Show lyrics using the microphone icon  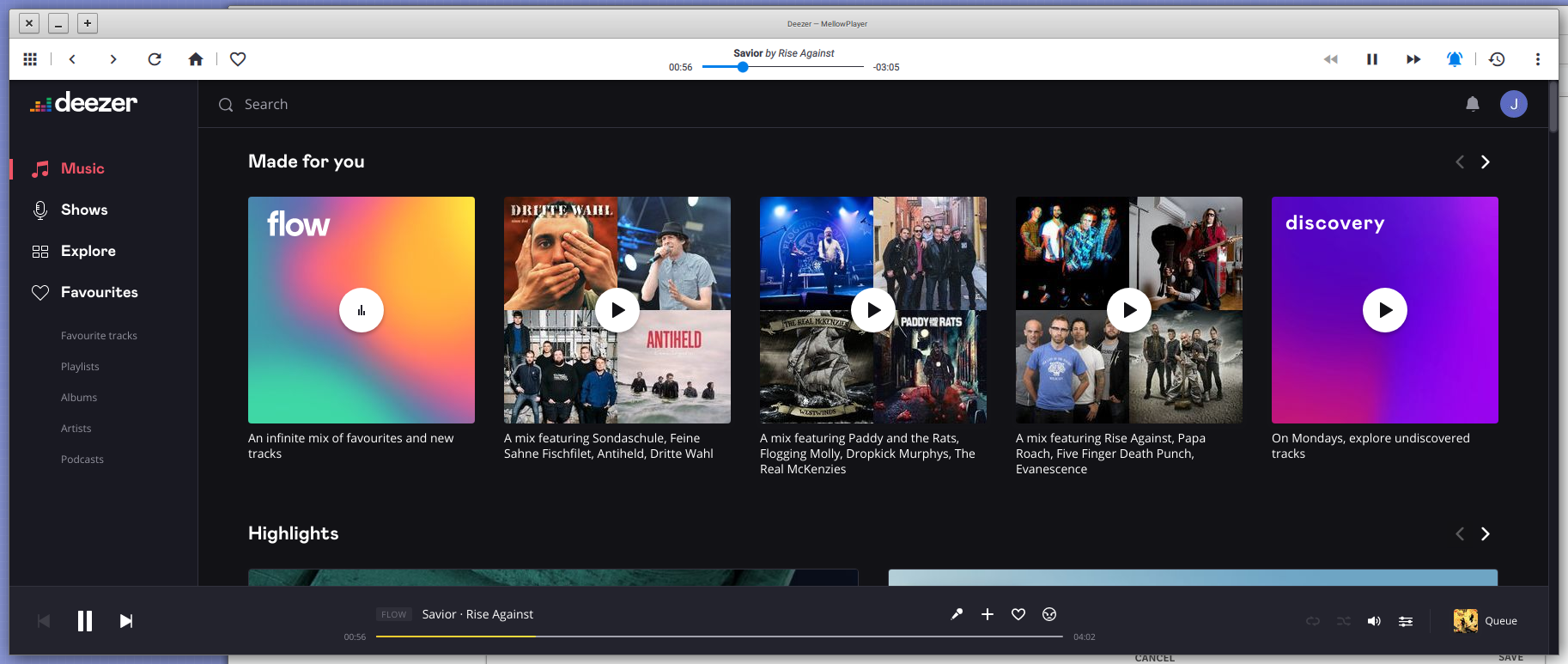[957, 614]
